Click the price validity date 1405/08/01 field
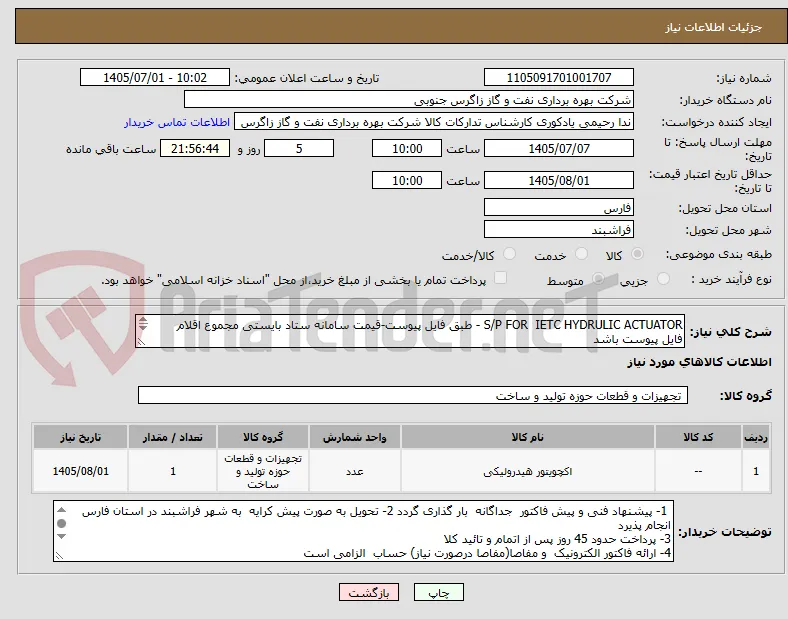Screen dimensions: 788x619 [x=559, y=180]
